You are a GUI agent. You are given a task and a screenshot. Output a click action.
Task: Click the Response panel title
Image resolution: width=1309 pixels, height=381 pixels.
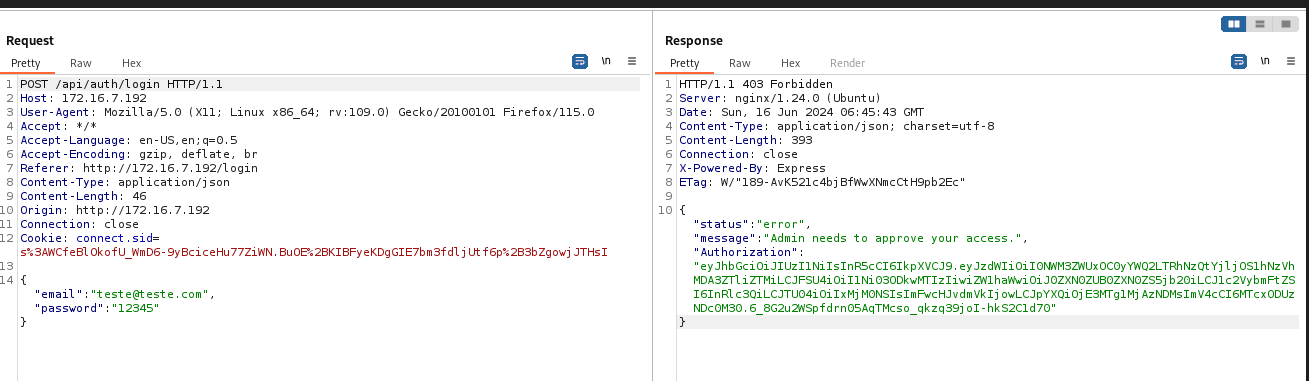point(694,41)
